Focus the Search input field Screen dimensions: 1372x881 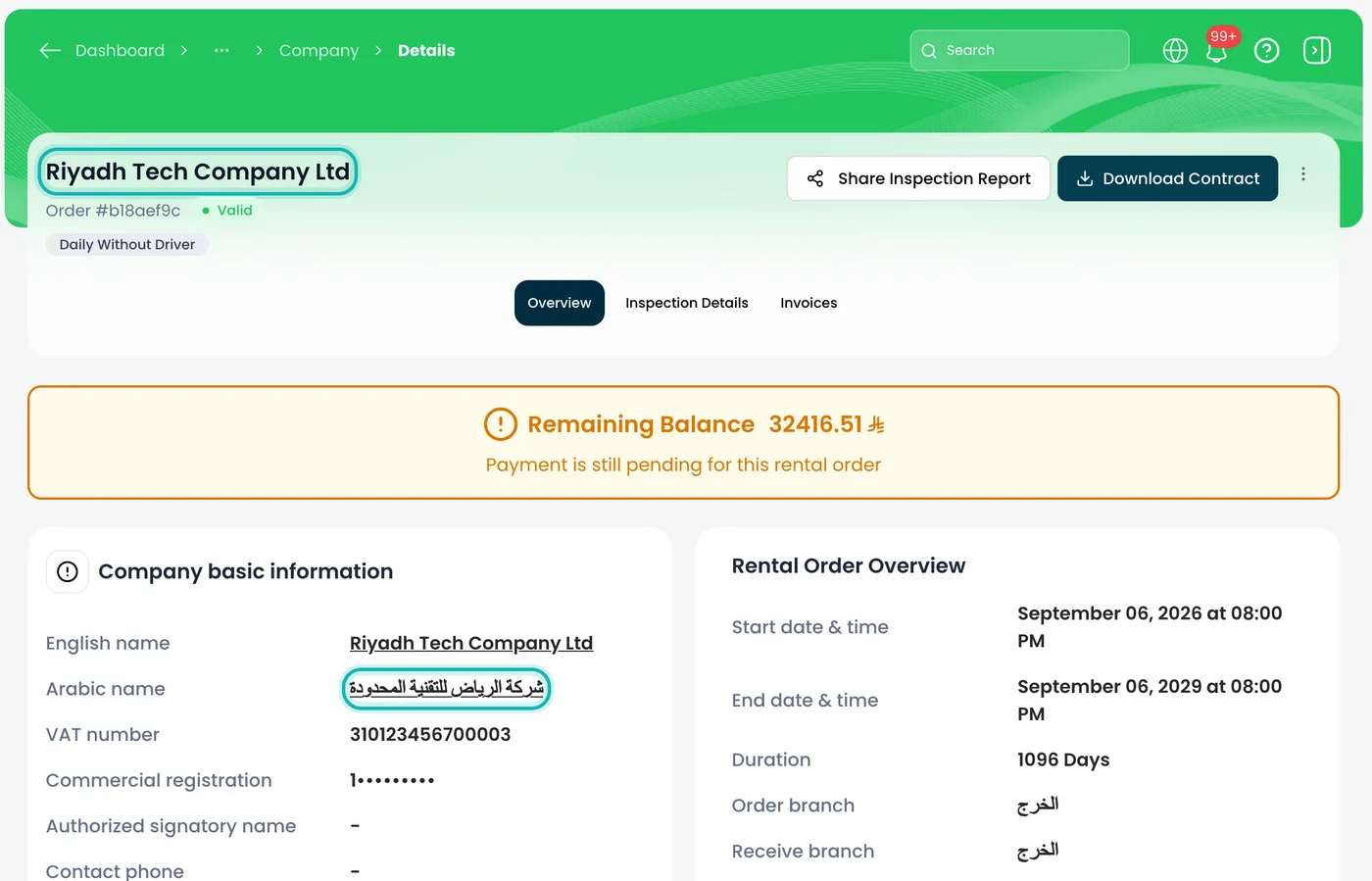(1019, 50)
